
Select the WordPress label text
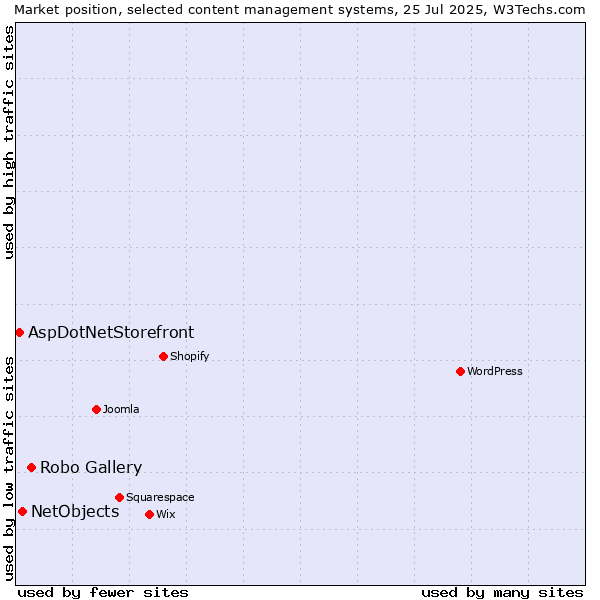494,371
